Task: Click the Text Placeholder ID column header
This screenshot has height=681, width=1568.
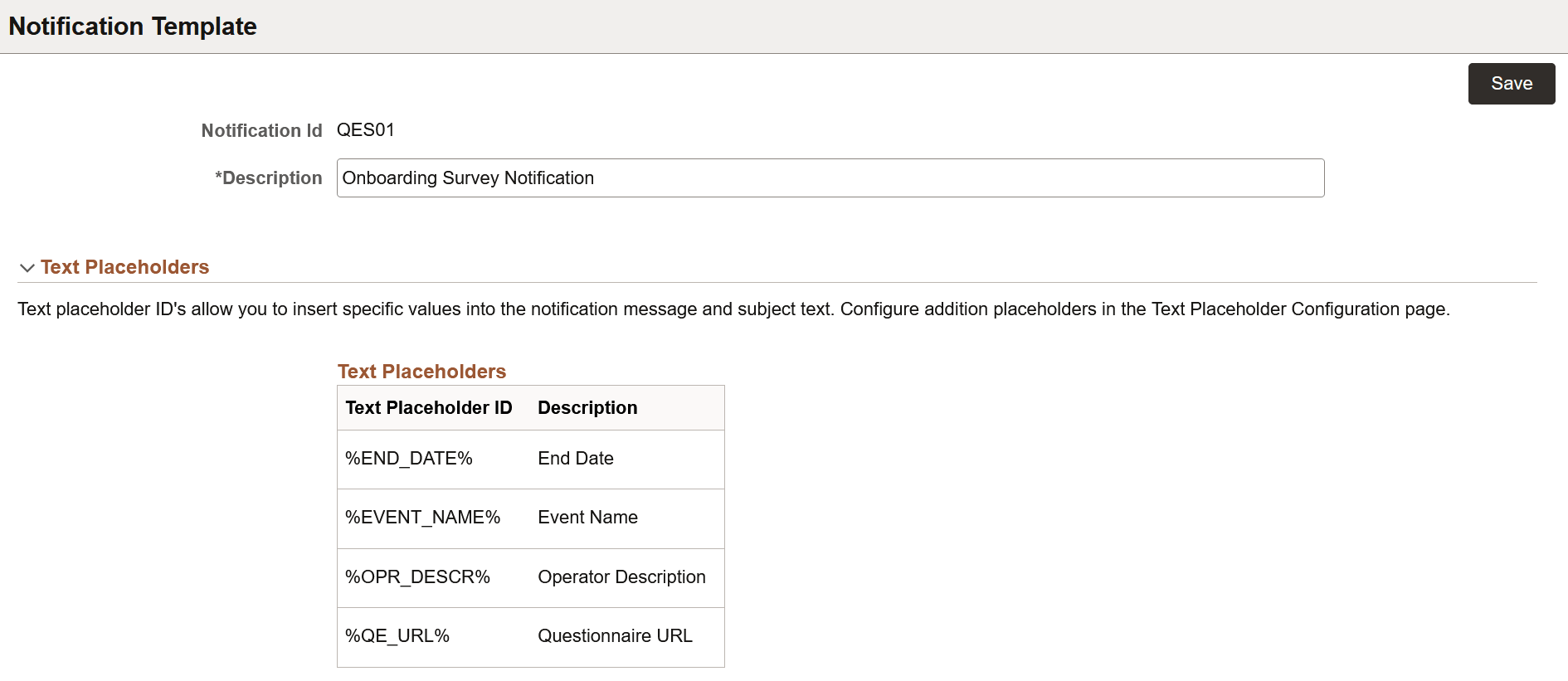Action: pyautogui.click(x=428, y=408)
